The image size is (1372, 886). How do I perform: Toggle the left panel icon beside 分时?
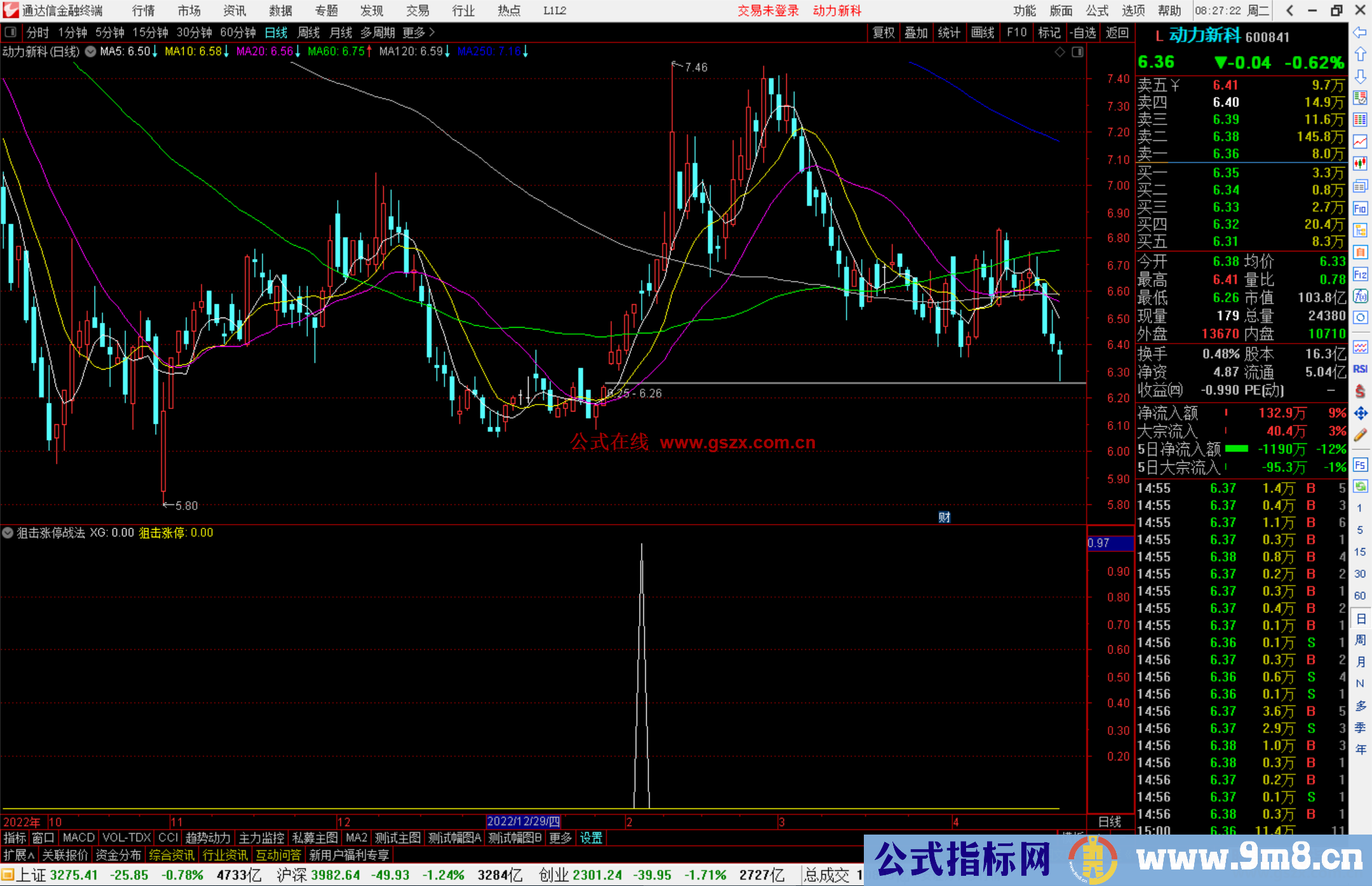click(x=11, y=32)
